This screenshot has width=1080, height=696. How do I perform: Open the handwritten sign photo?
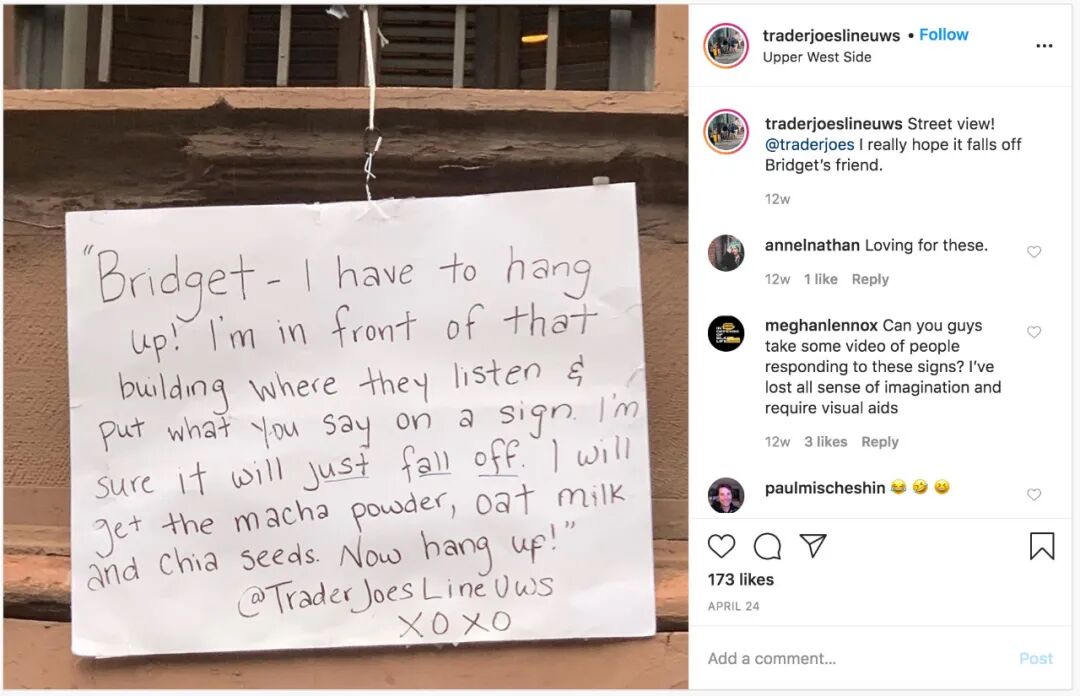346,347
